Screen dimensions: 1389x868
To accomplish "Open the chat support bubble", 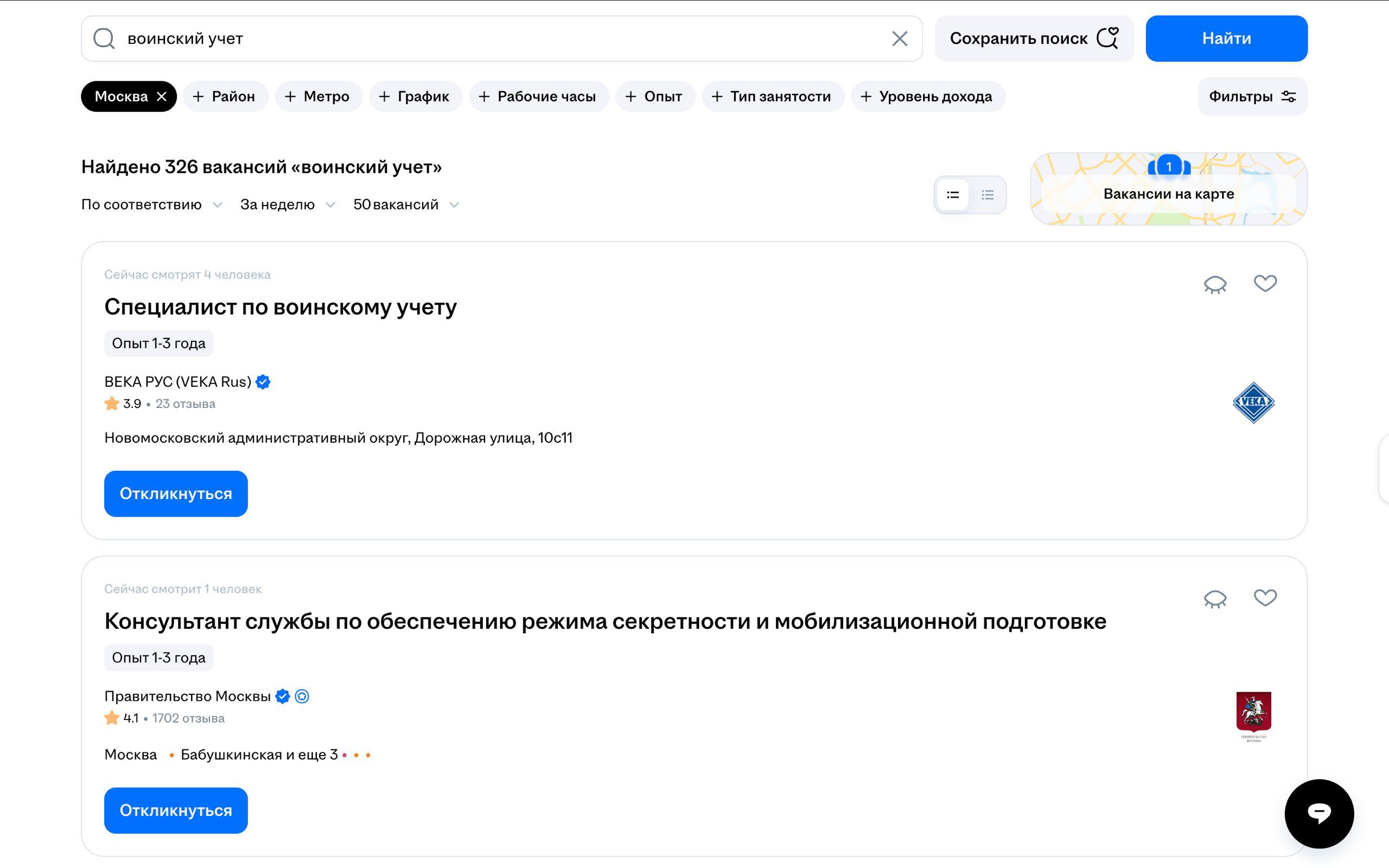I will click(x=1319, y=813).
